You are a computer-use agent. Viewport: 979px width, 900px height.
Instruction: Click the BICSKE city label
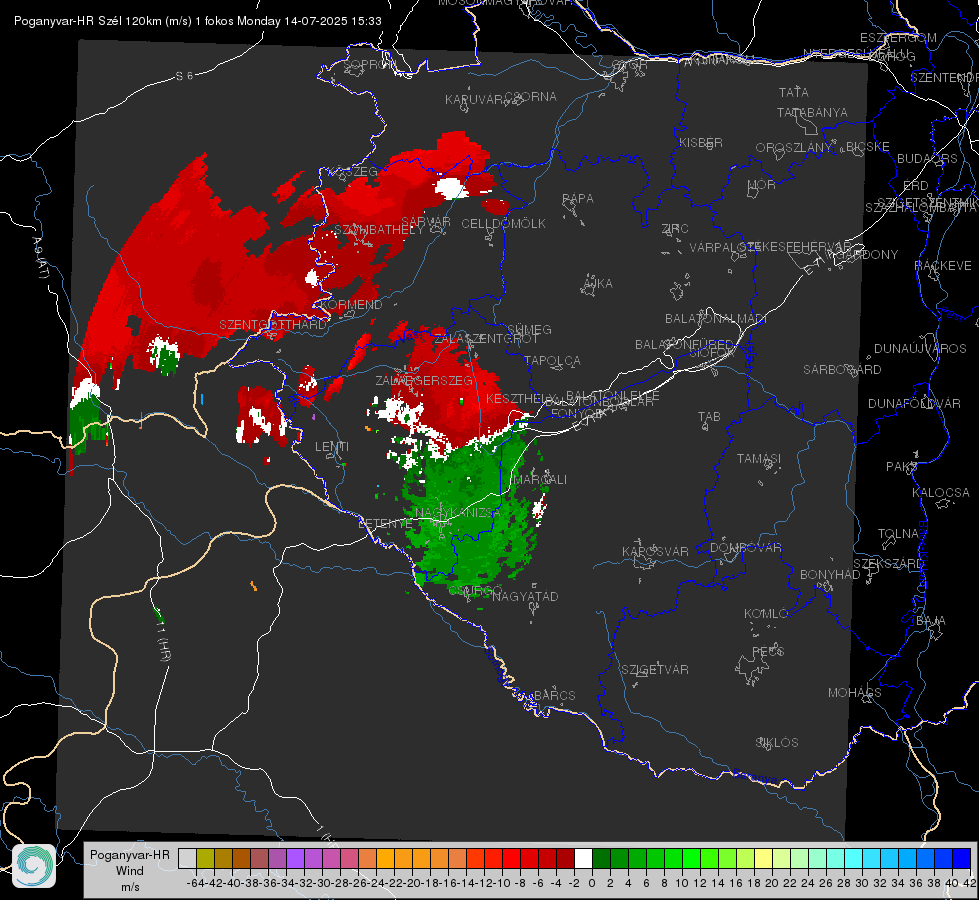(868, 147)
